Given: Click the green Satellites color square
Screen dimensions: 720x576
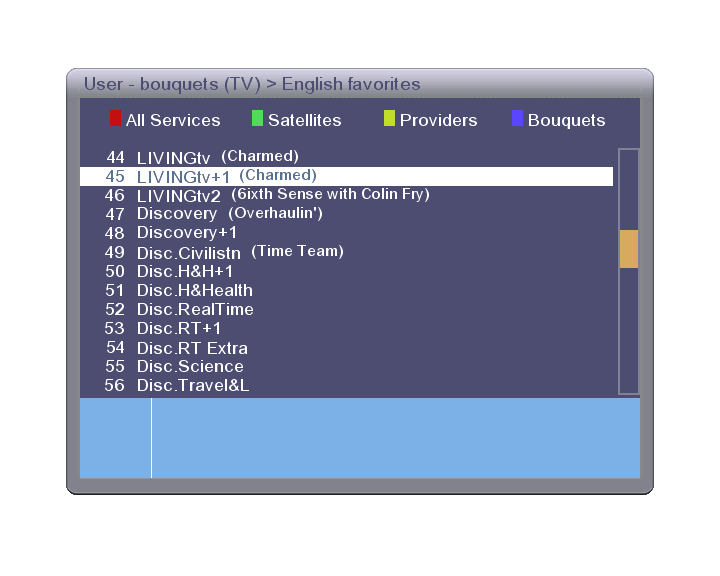Looking at the screenshot, I should 257,118.
